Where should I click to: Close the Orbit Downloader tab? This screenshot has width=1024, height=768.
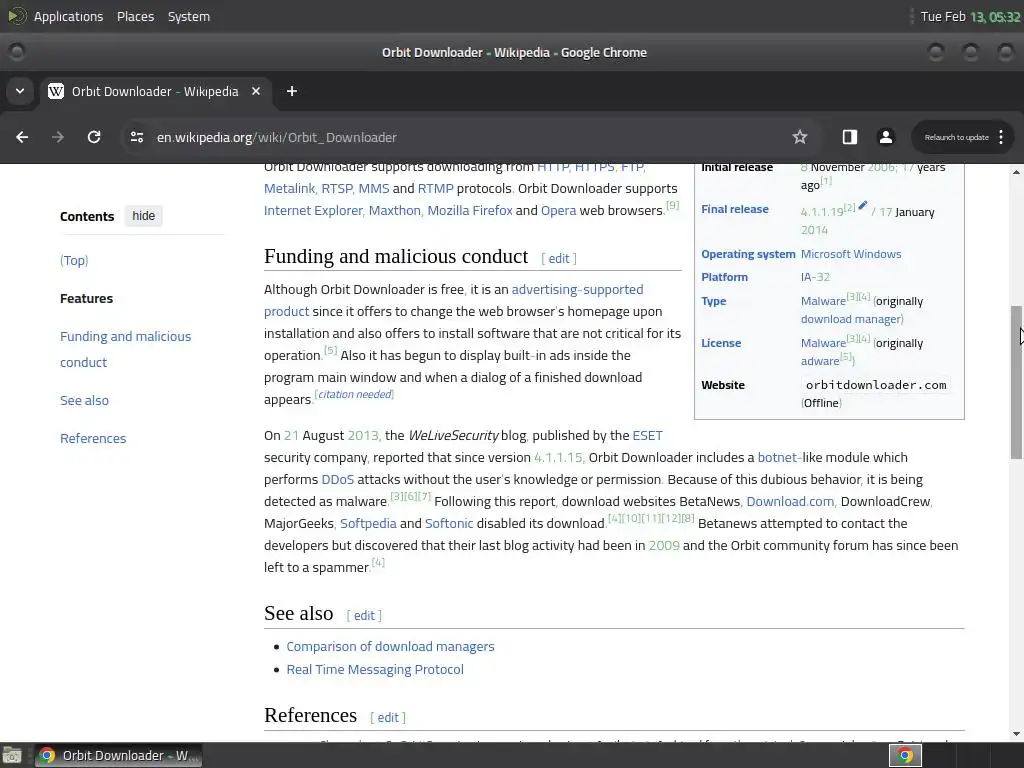point(256,91)
